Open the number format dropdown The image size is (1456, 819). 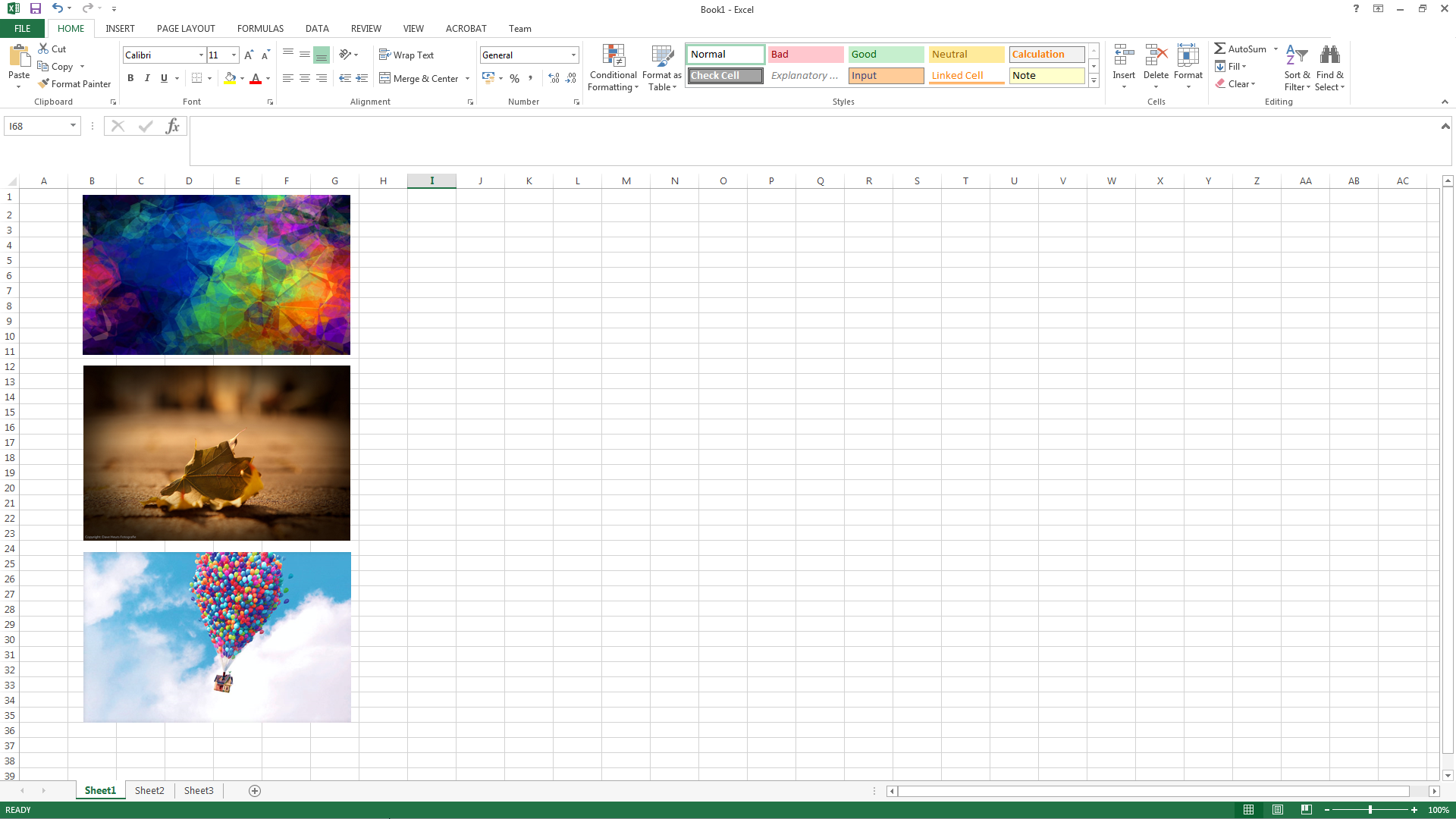click(573, 55)
